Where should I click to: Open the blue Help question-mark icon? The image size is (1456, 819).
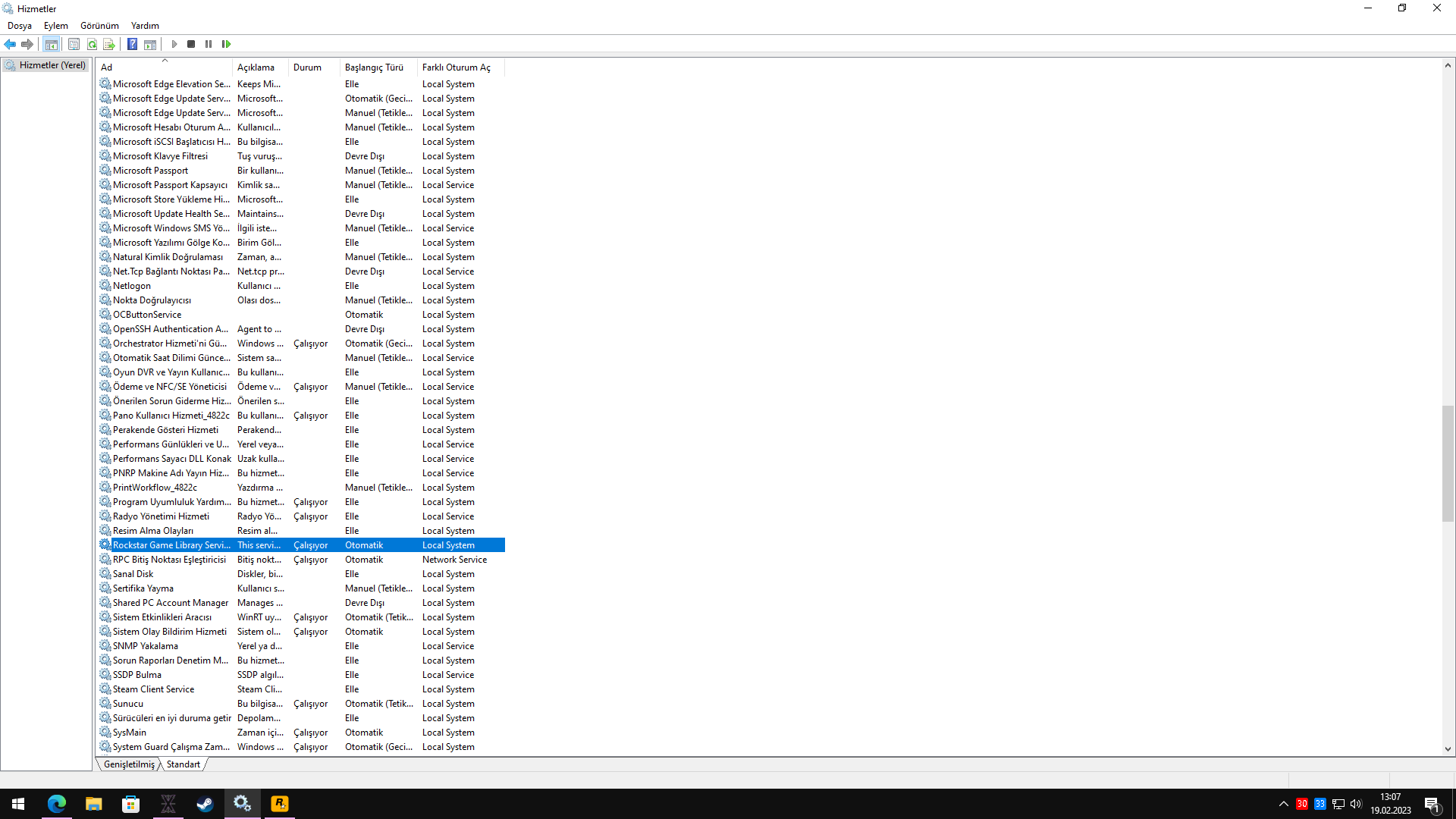tap(132, 44)
